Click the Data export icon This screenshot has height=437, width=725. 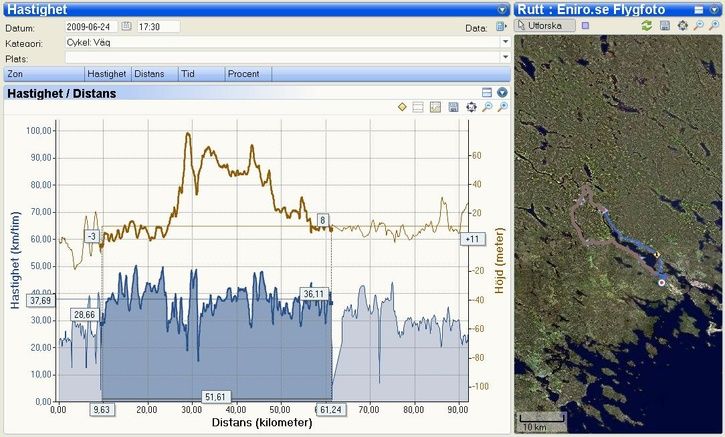(x=501, y=26)
